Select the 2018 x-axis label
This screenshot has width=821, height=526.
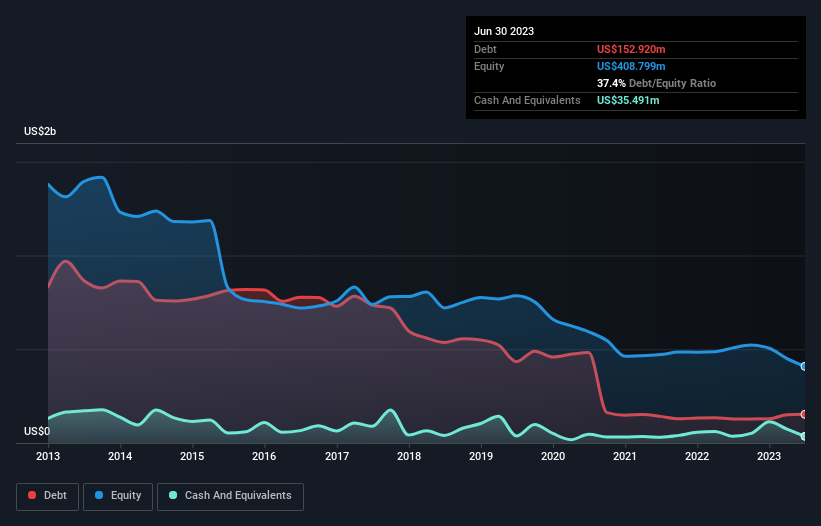[409, 456]
